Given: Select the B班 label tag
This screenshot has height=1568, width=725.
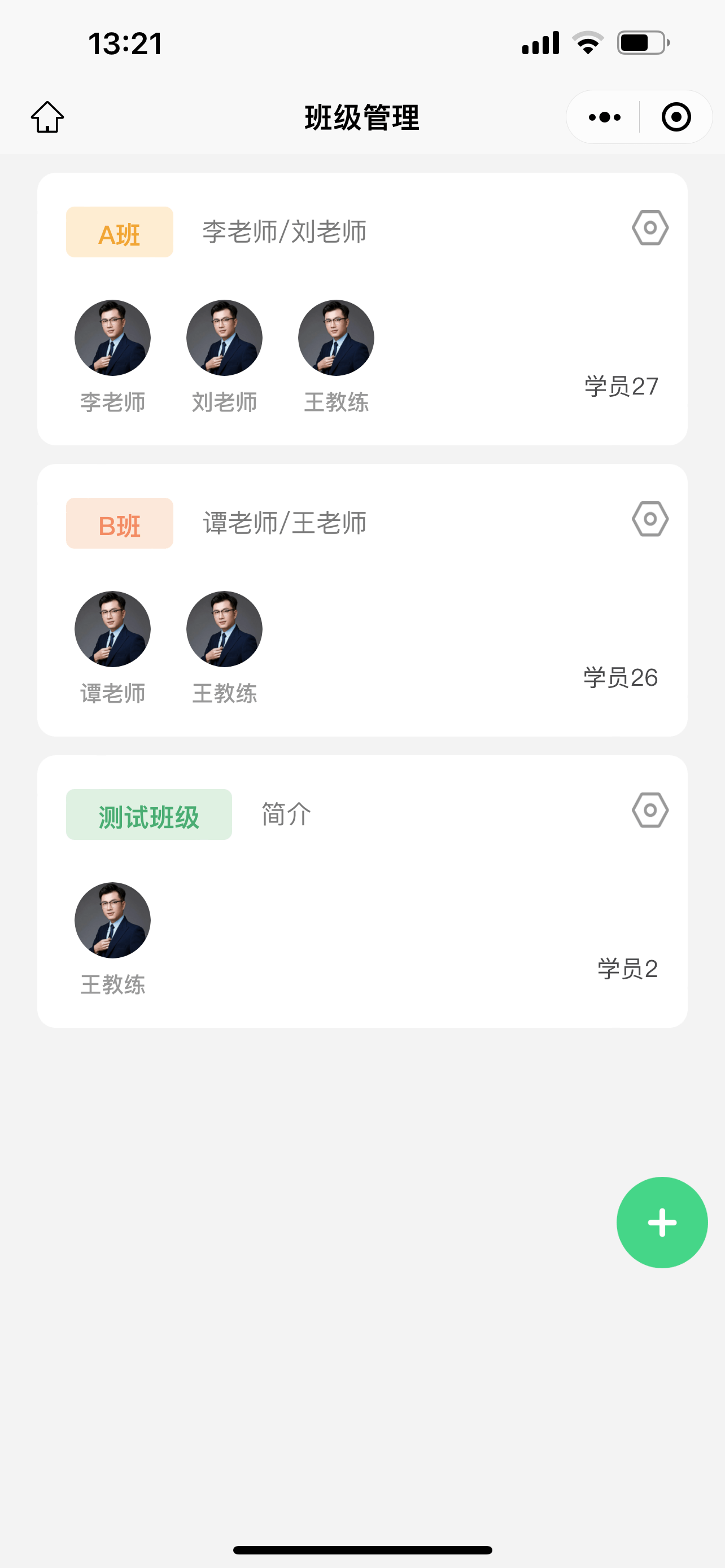Looking at the screenshot, I should pyautogui.click(x=119, y=523).
